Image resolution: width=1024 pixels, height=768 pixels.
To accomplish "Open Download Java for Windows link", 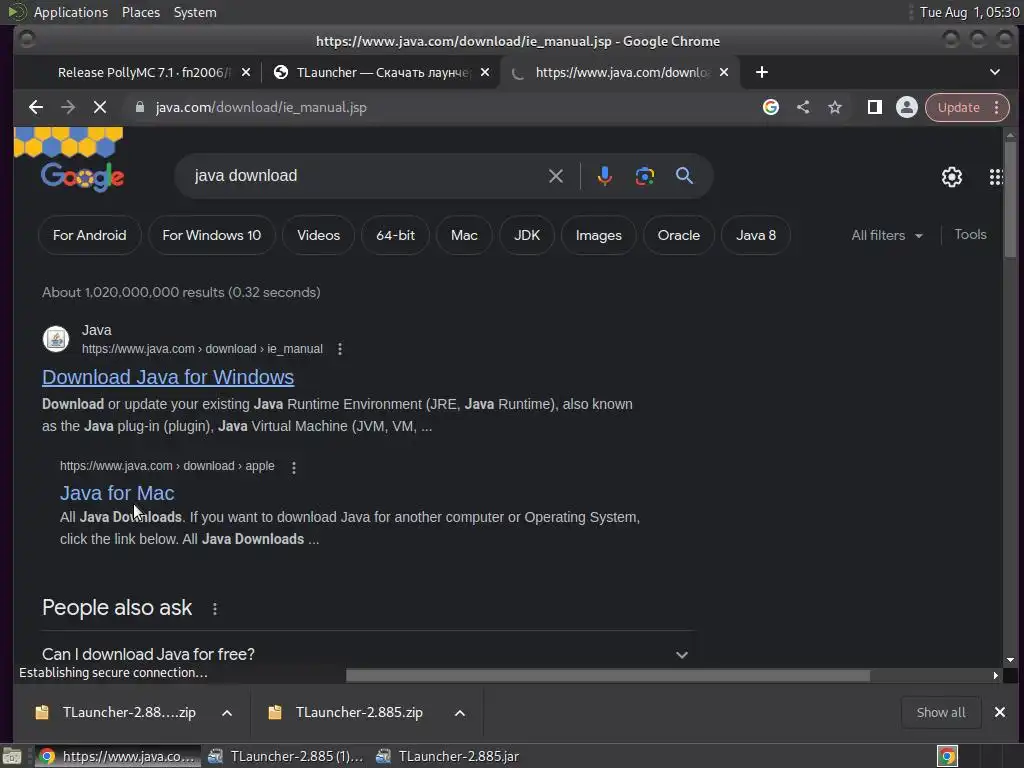I will [168, 377].
